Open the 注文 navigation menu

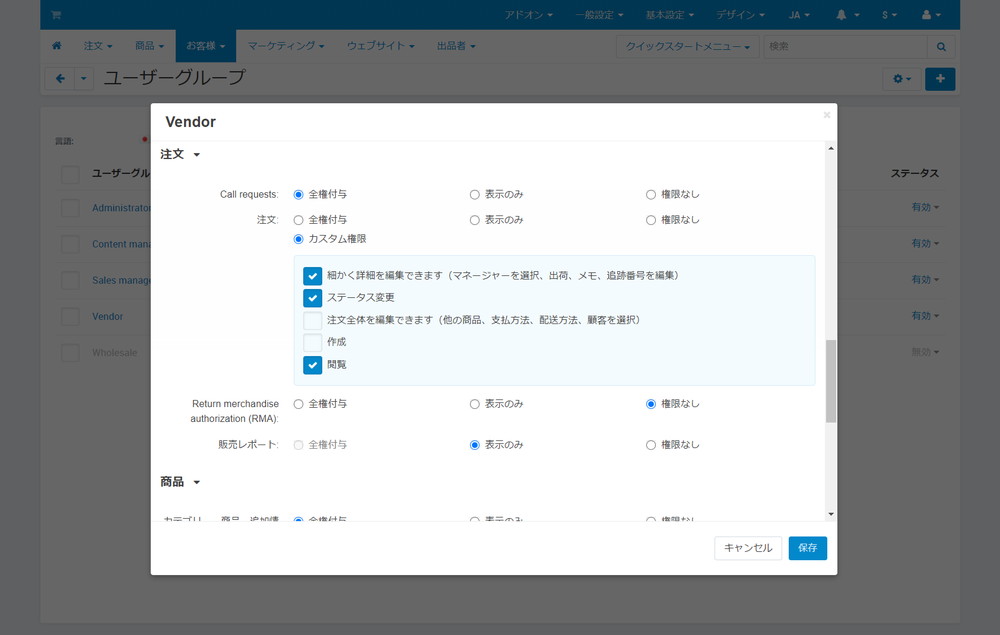click(98, 46)
